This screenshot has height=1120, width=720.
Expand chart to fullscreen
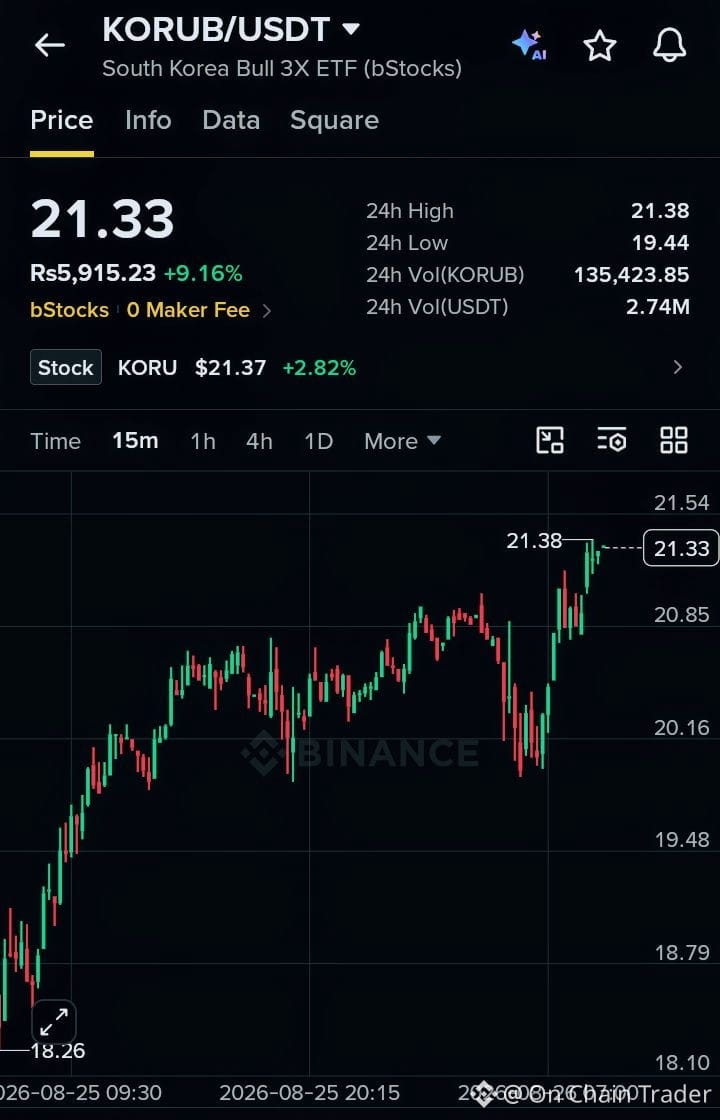[x=54, y=1021]
